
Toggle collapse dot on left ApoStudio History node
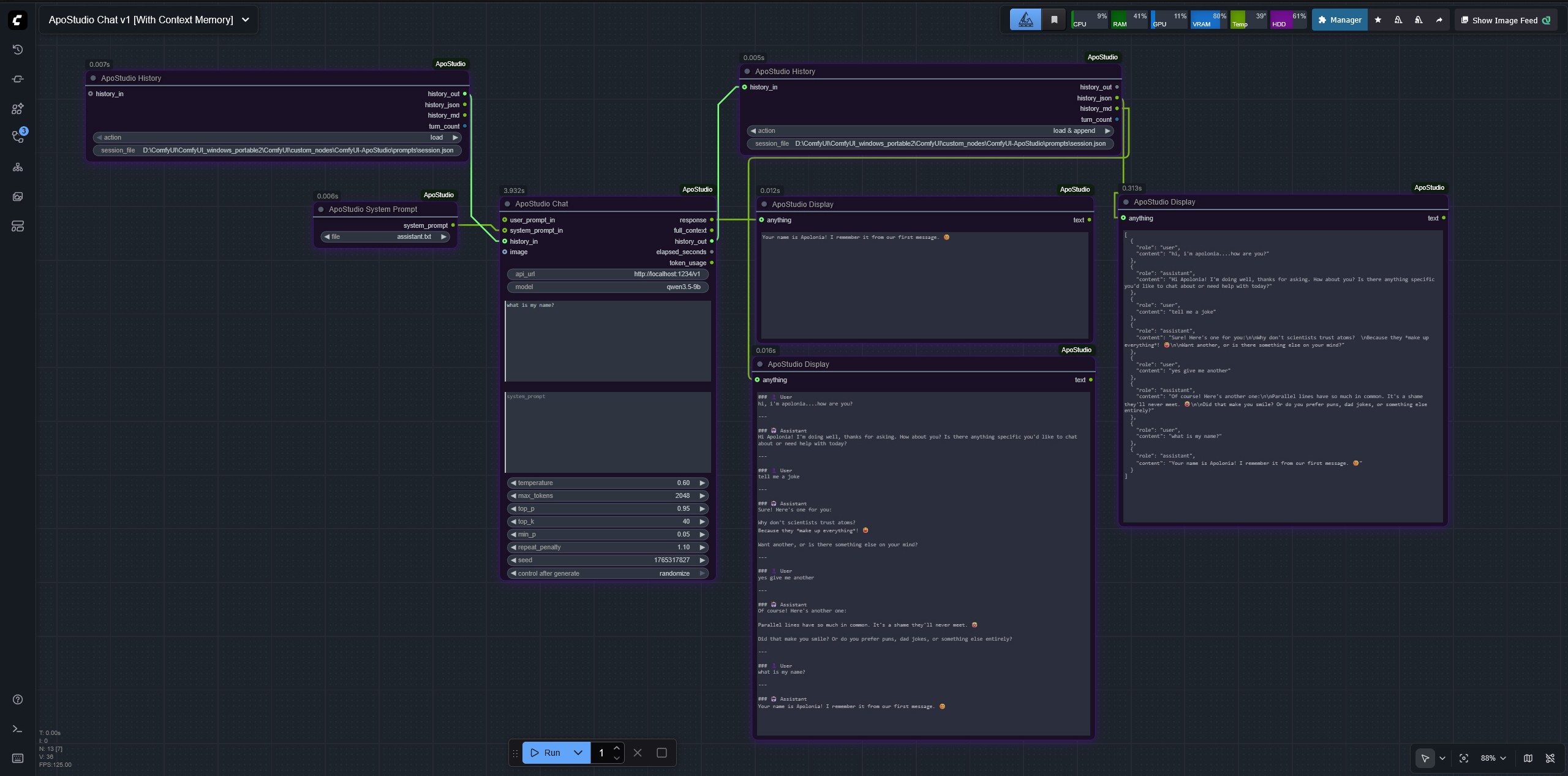click(x=93, y=78)
